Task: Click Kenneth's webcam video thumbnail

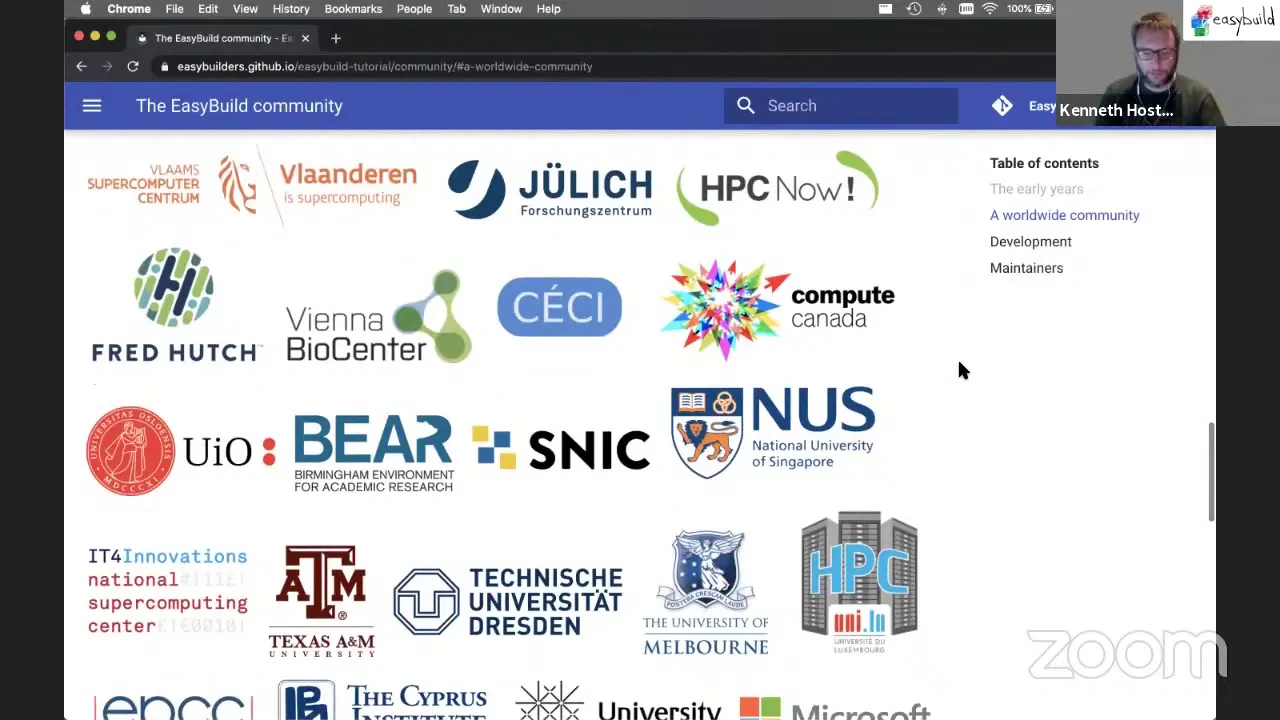Action: coord(1168,63)
